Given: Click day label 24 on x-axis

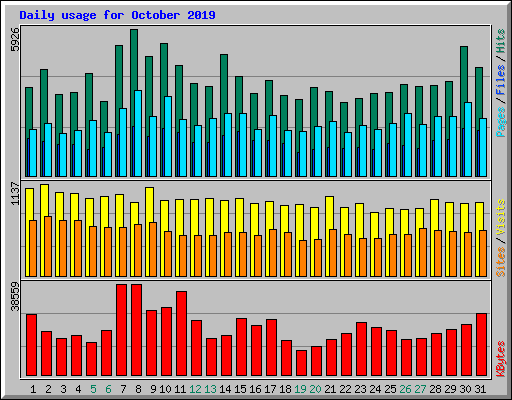Looking at the screenshot, I should point(375,389).
